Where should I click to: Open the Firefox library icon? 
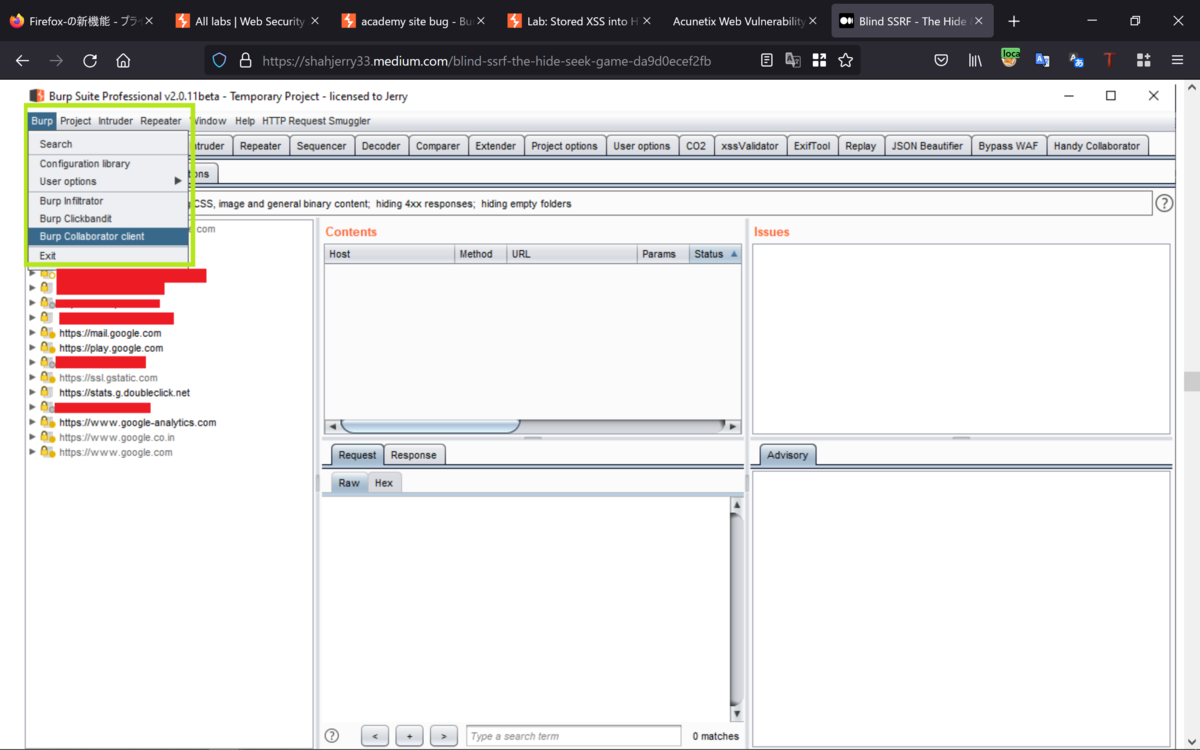(x=975, y=61)
